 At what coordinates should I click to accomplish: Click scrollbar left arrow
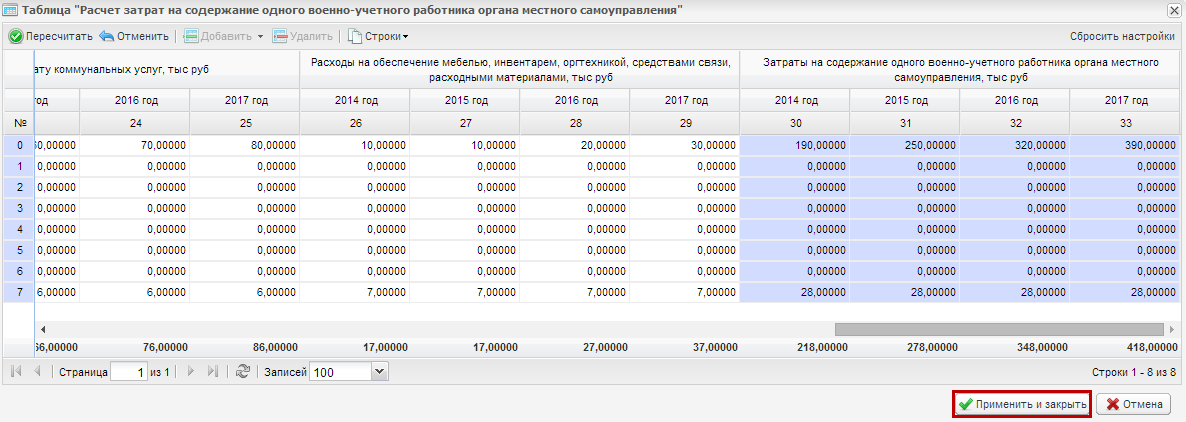tap(43, 329)
